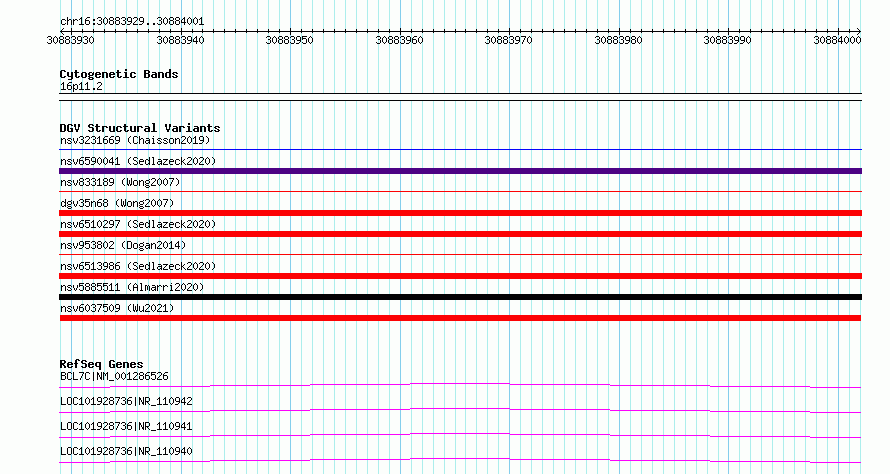Click ruler coordinate 30883960
The height and width of the screenshot is (474, 890).
[400, 40]
